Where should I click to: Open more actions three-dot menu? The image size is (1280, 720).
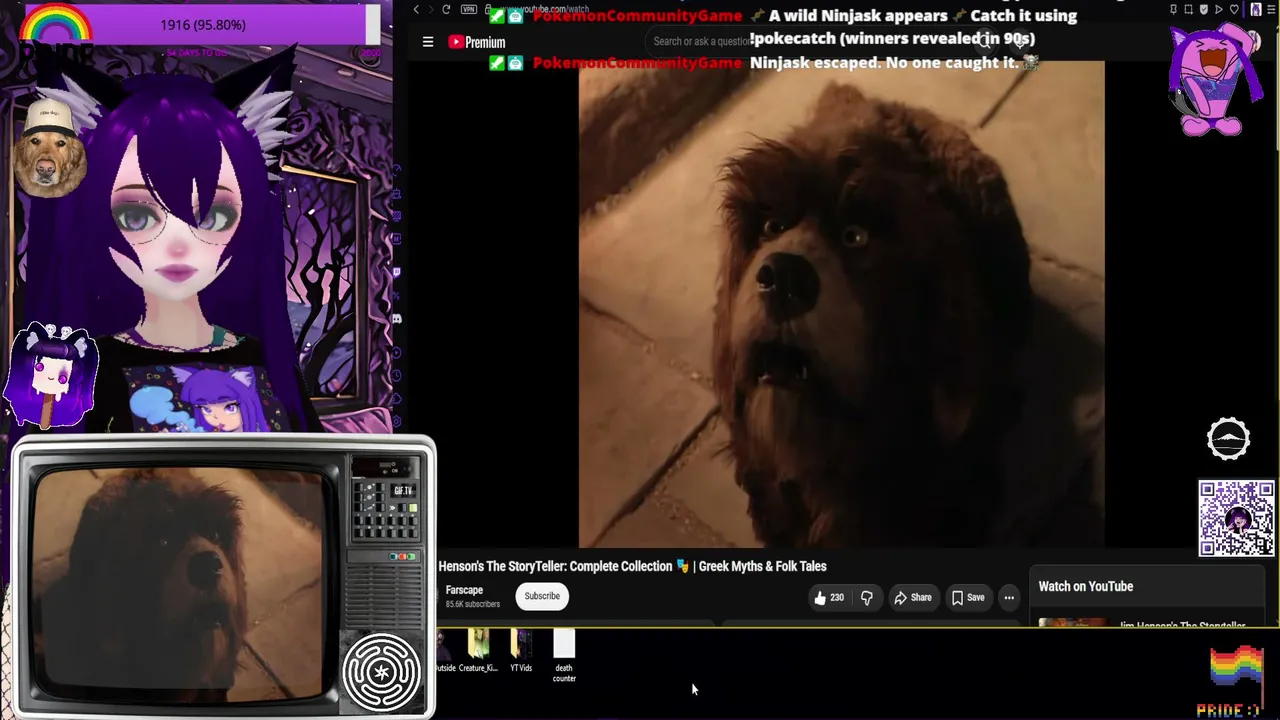1009,598
